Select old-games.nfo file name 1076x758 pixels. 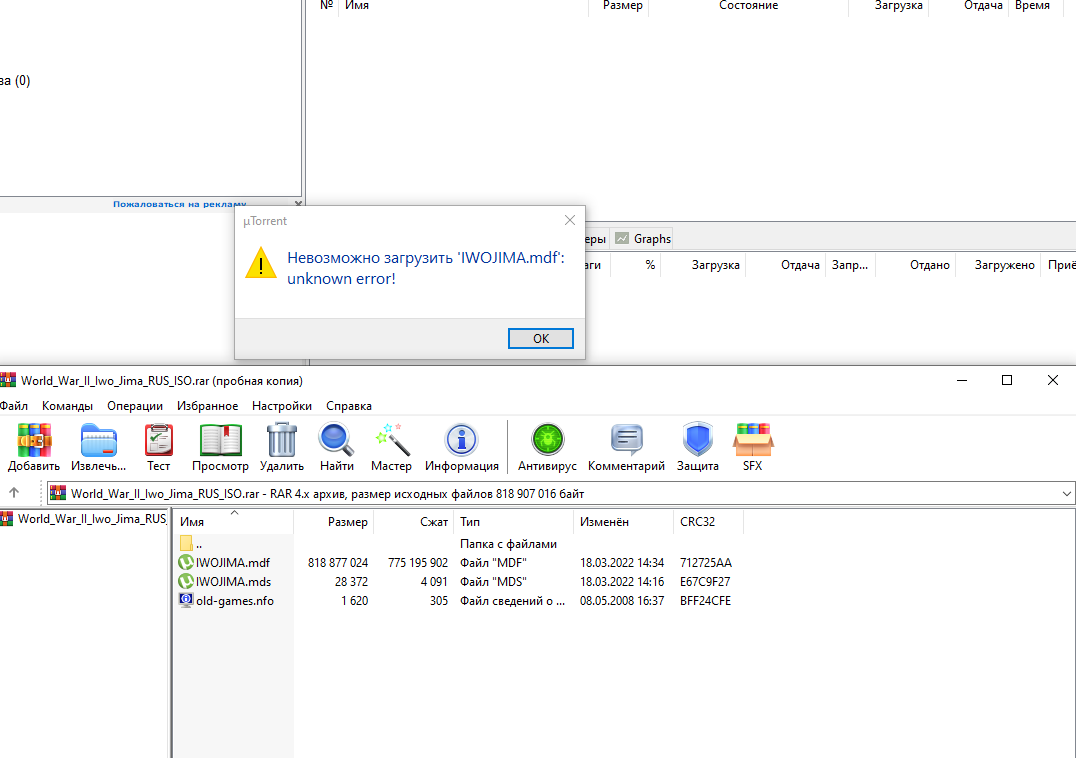point(235,601)
